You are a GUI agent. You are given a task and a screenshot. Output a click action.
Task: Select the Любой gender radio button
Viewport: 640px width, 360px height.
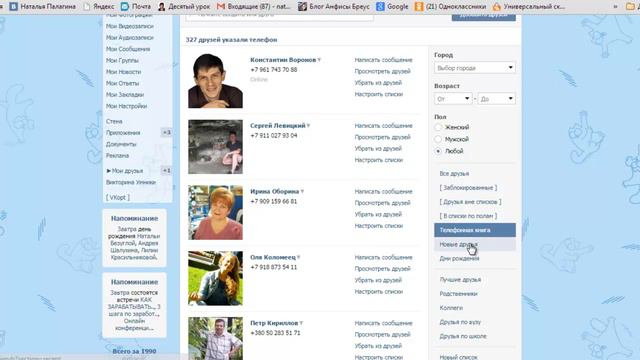tap(438, 151)
